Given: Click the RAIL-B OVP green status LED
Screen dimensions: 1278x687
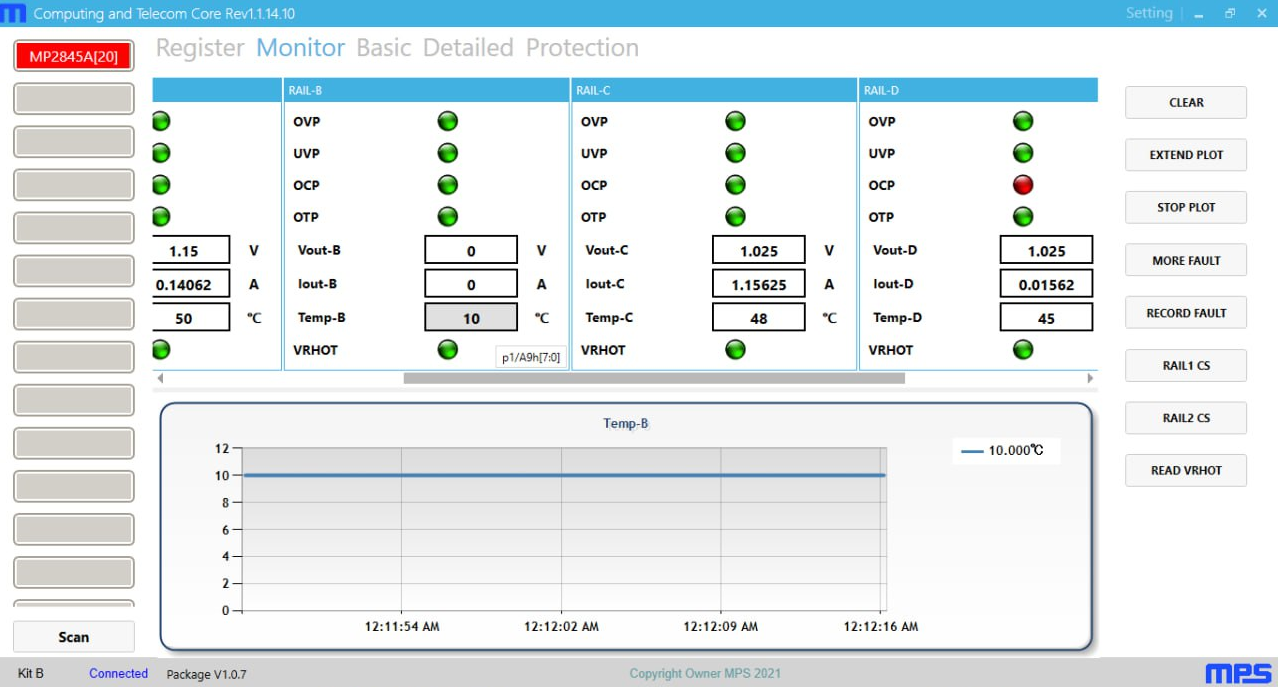Looking at the screenshot, I should [x=447, y=121].
